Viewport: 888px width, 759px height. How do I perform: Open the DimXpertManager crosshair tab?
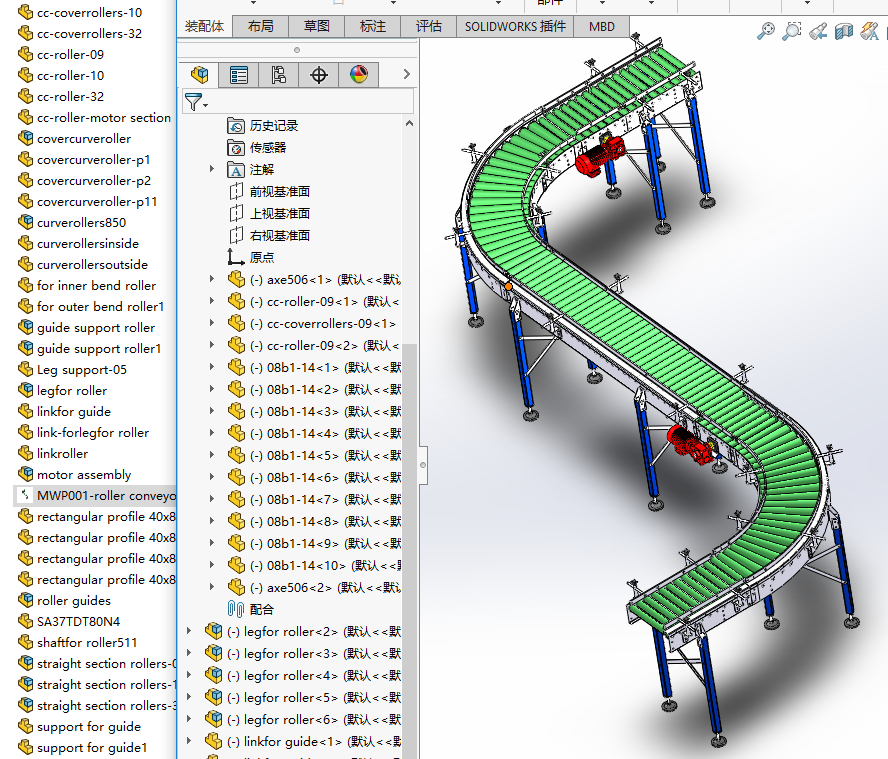tap(319, 74)
